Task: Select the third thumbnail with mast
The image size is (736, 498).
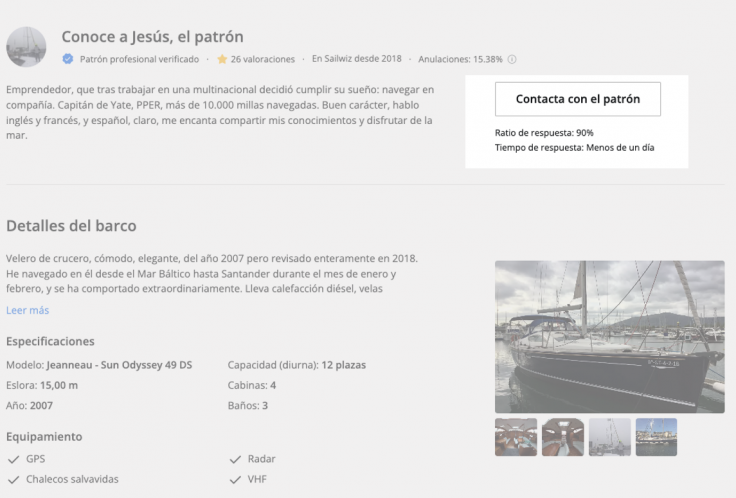Action: pyautogui.click(x=610, y=437)
